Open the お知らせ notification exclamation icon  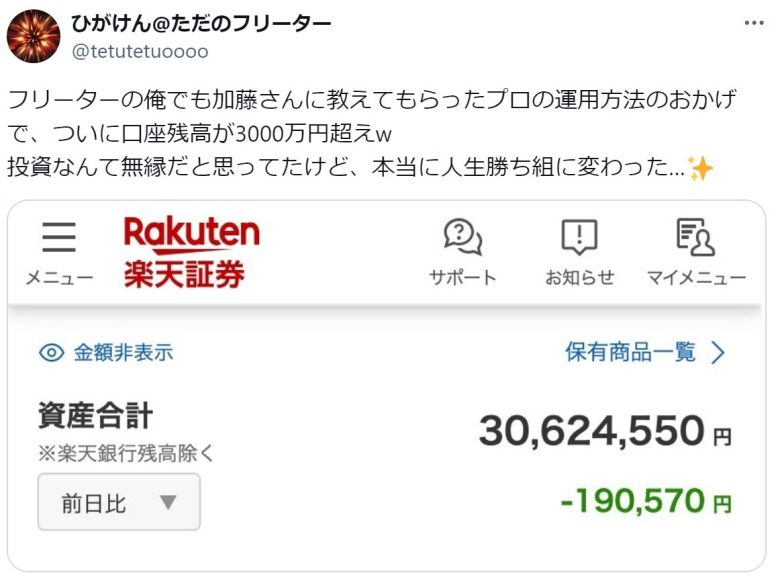point(580,236)
